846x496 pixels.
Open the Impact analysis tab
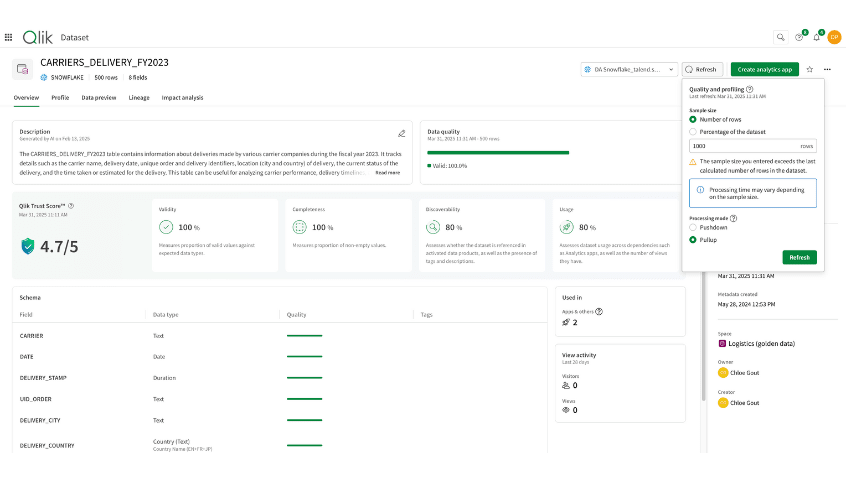click(x=182, y=98)
